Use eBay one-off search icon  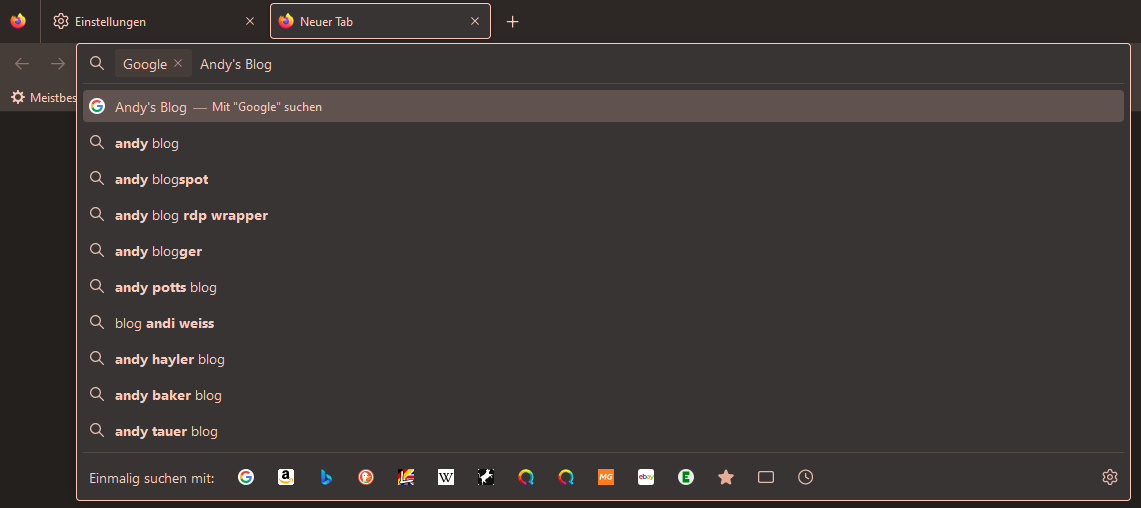point(646,477)
